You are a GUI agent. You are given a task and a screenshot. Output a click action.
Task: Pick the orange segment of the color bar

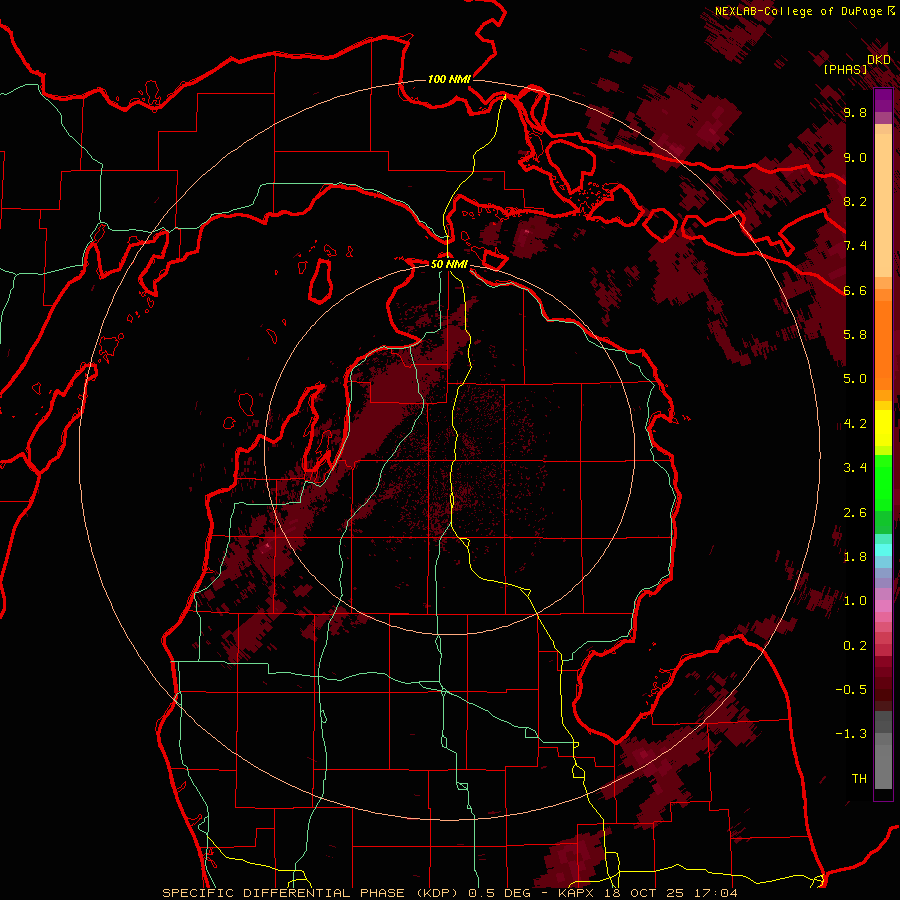(883, 344)
